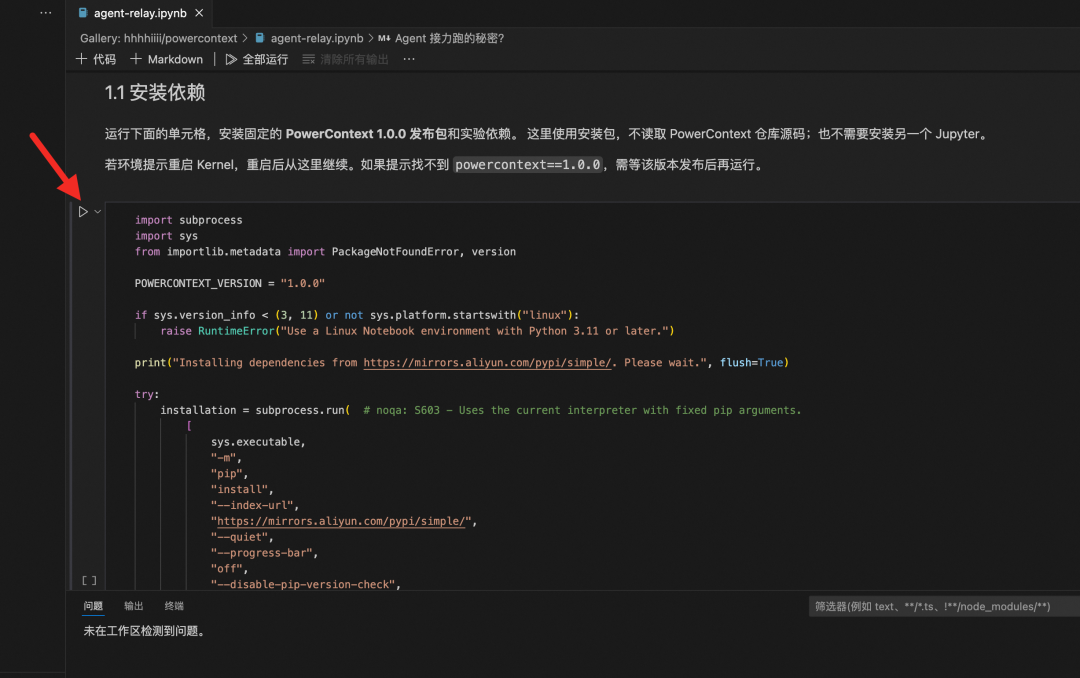1080x678 pixels.
Task: Click the message "未在工作区检测到问题。"
Action: [x=146, y=631]
